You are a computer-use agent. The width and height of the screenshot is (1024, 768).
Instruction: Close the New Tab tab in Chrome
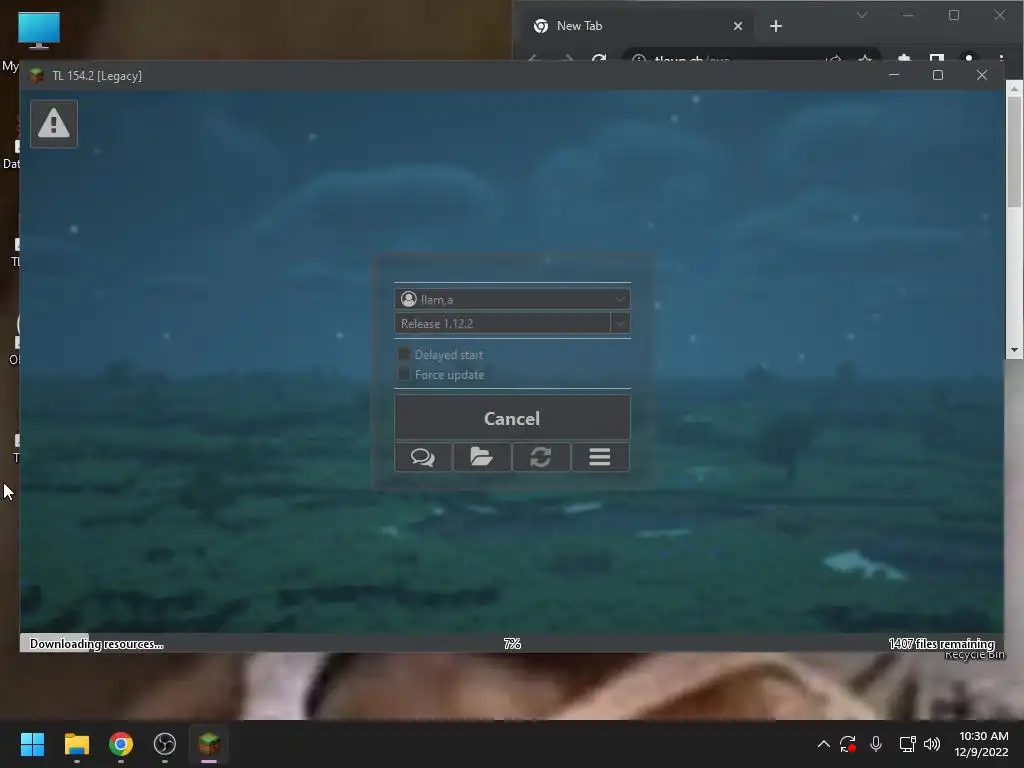[737, 26]
